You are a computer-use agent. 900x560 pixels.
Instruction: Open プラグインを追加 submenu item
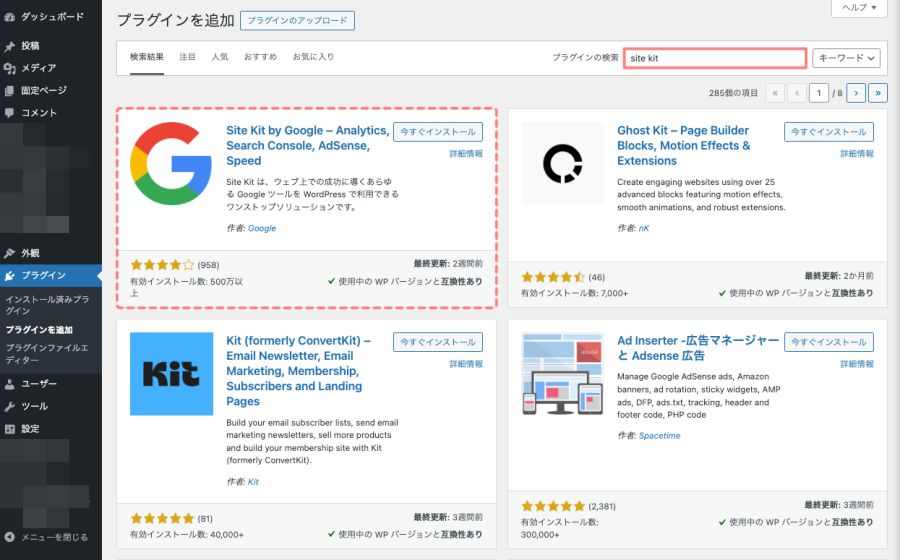[39, 330]
